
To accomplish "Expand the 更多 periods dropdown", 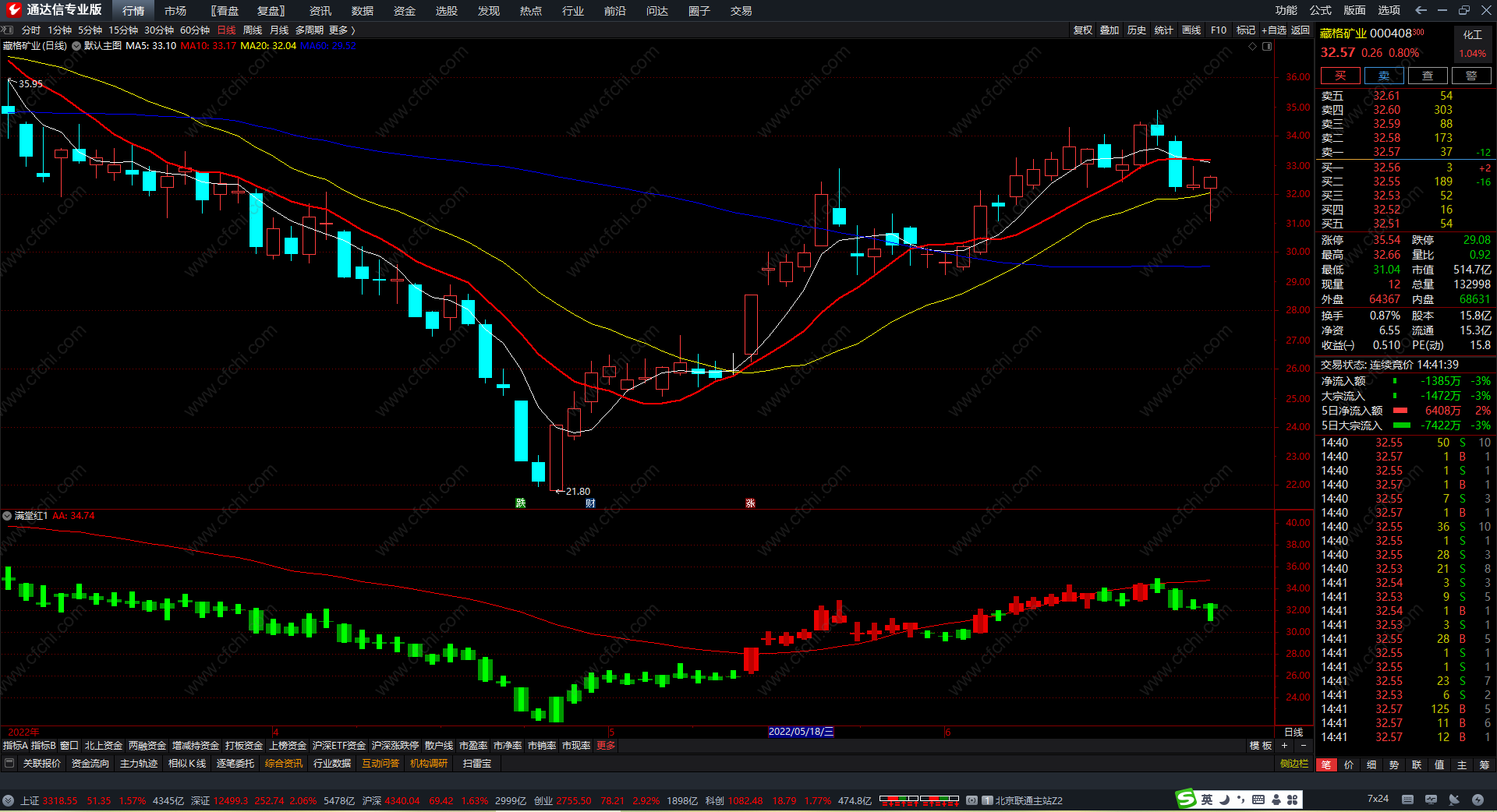I will point(342,30).
